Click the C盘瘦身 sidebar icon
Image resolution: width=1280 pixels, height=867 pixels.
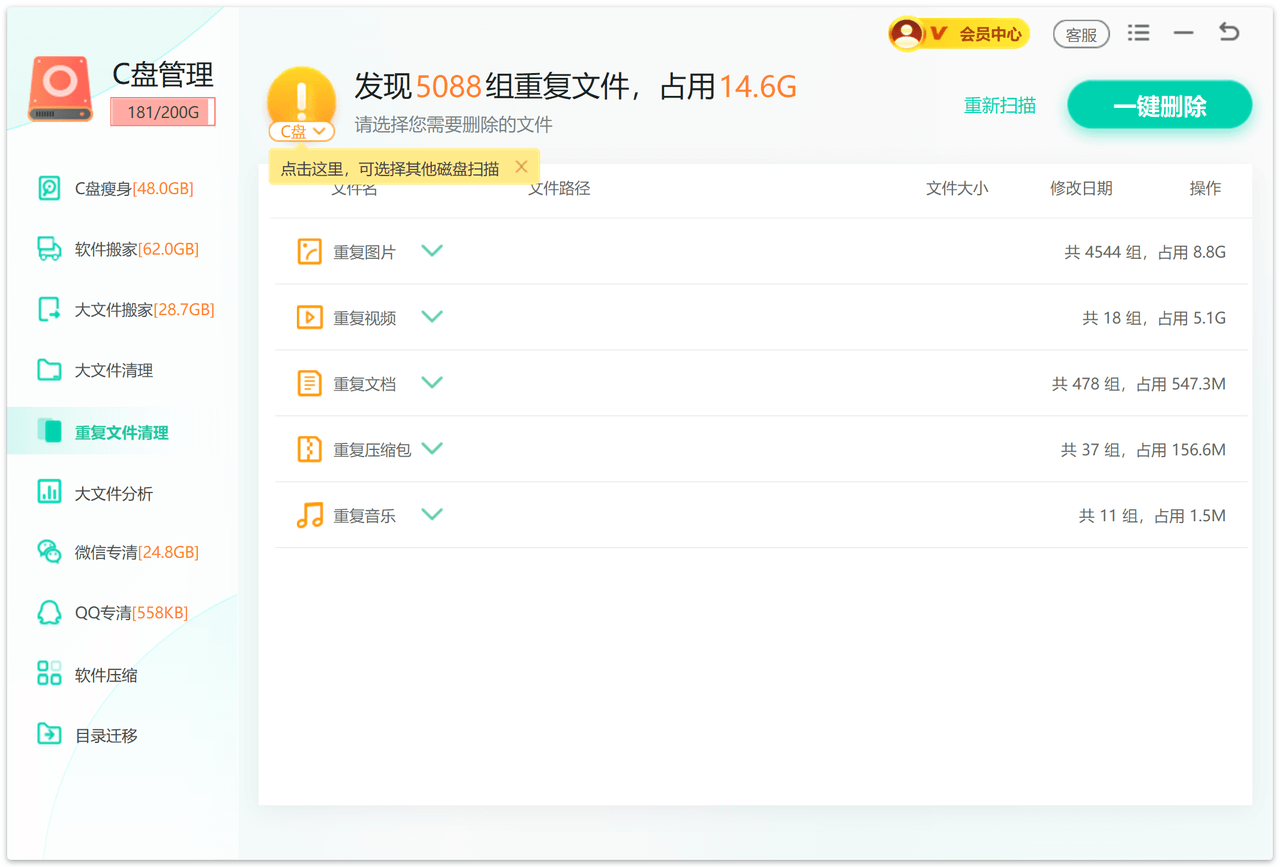49,188
